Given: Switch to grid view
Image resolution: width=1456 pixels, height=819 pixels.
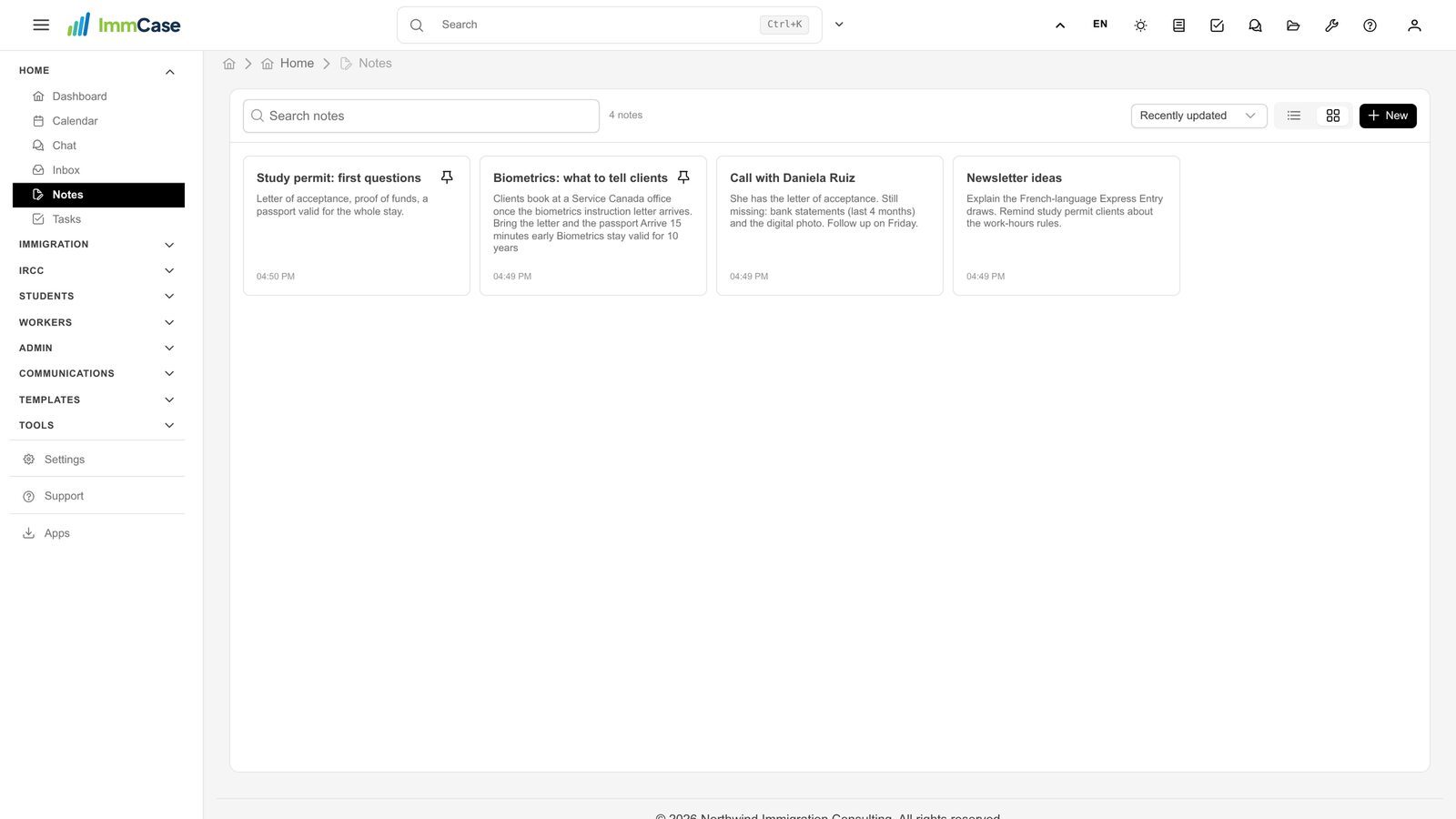Looking at the screenshot, I should [1333, 116].
